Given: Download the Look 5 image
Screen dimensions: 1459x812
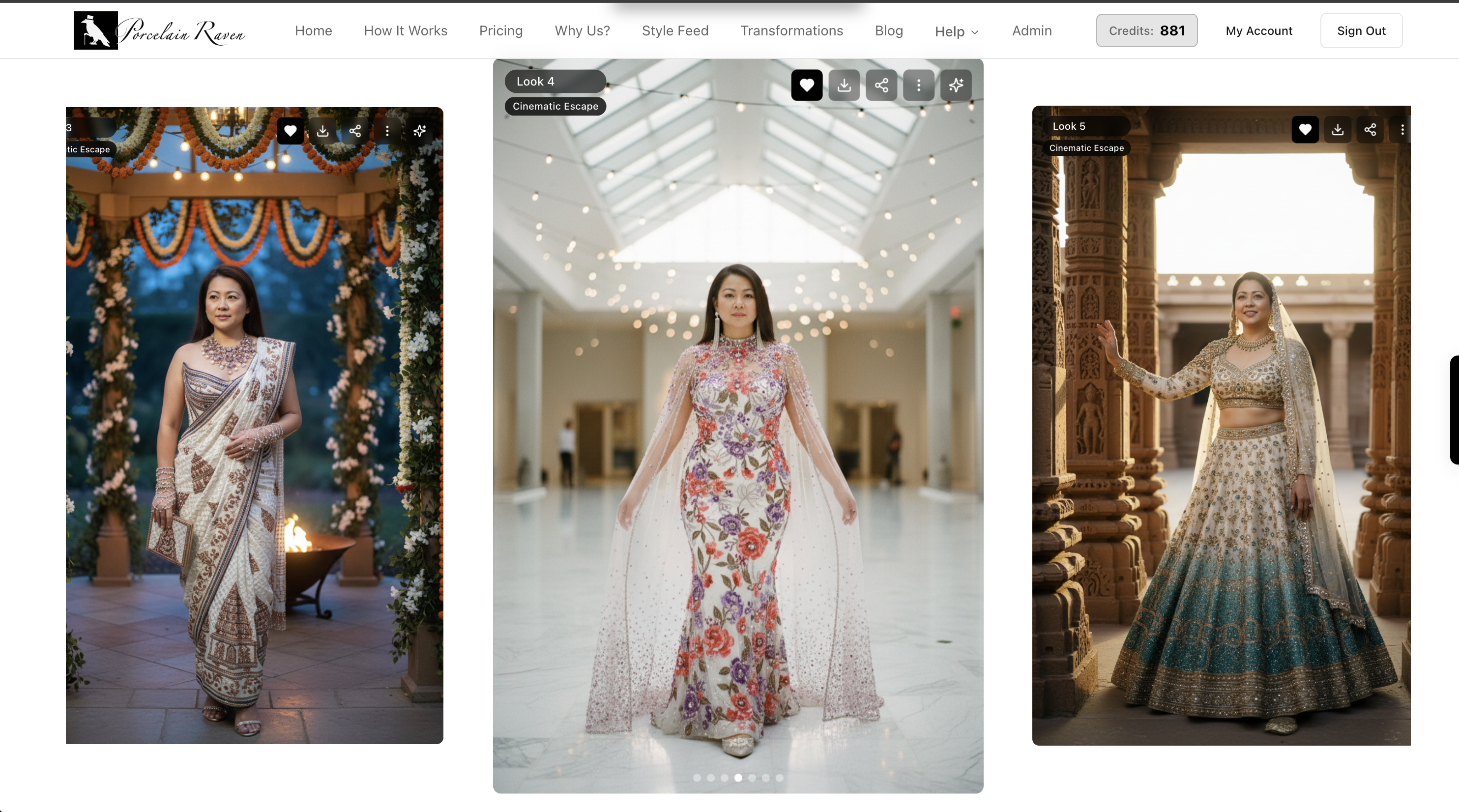Looking at the screenshot, I should coord(1337,130).
